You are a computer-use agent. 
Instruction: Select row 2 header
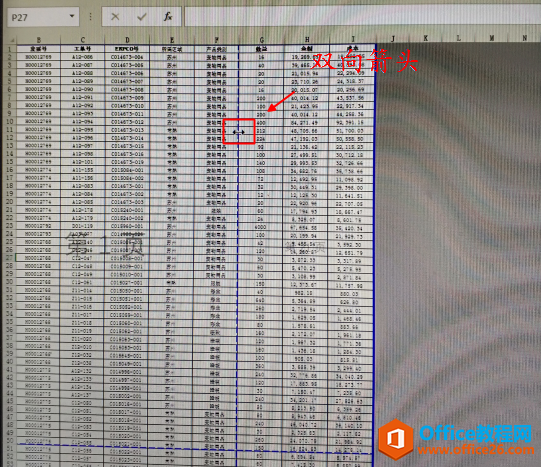[x=10, y=57]
